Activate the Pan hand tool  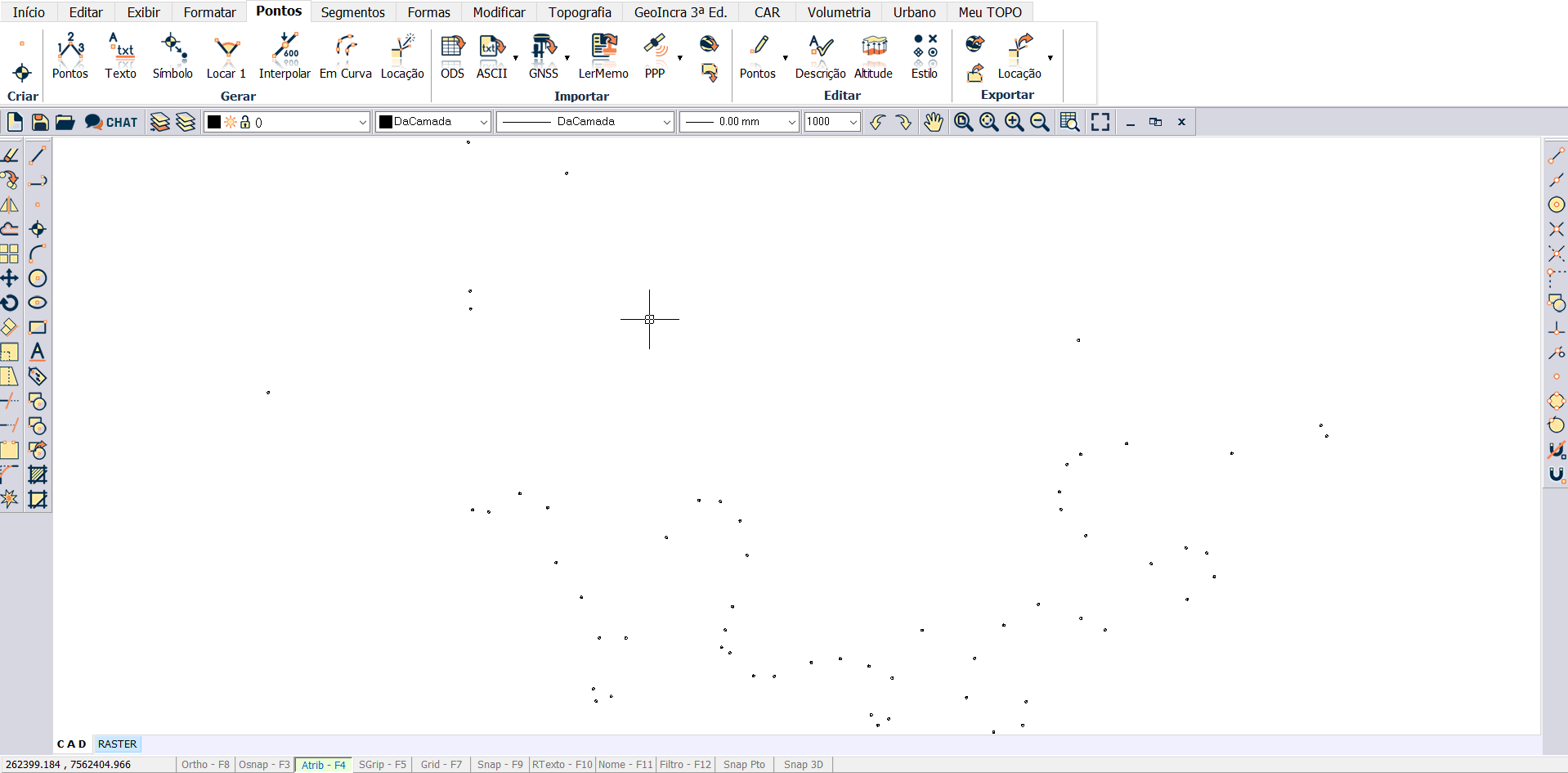[933, 122]
